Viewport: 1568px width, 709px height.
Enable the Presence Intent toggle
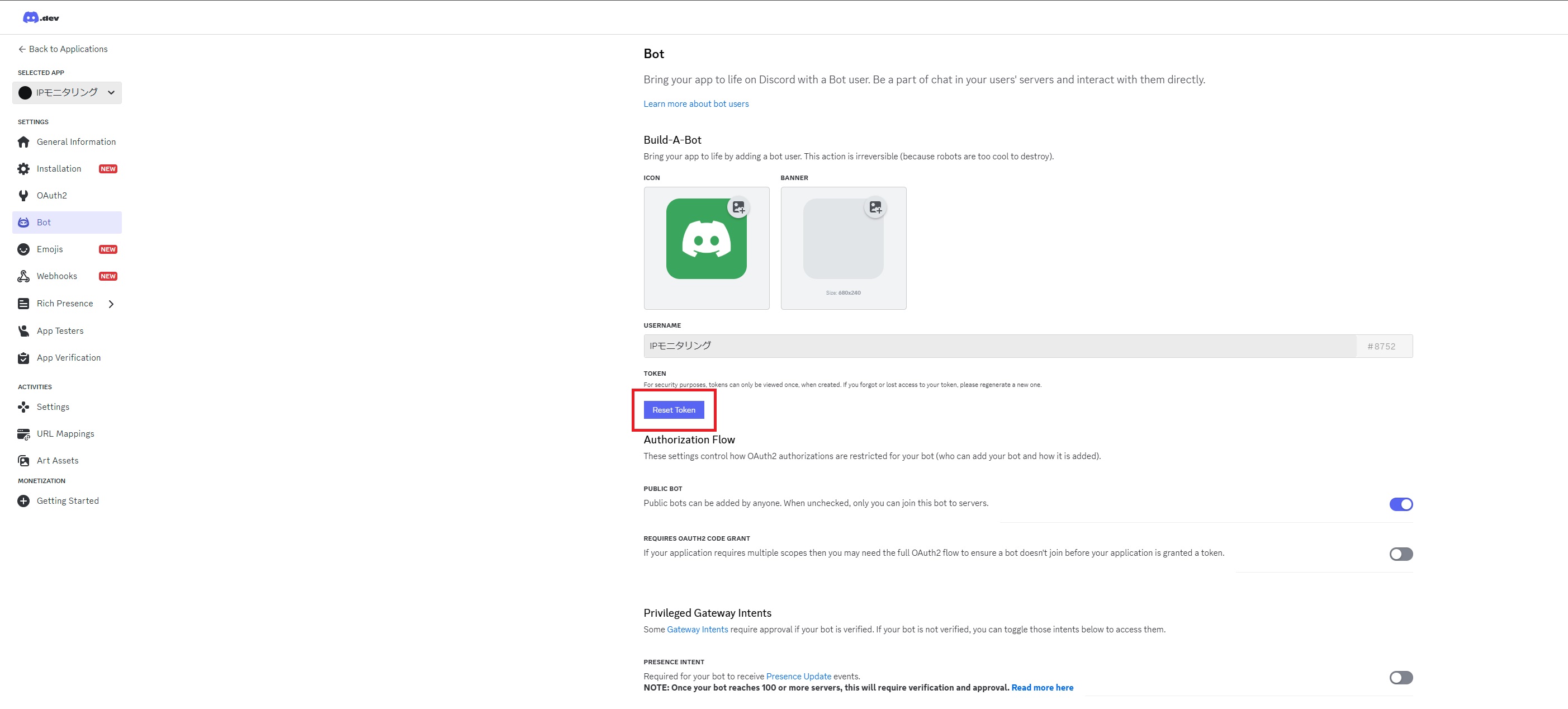click(1401, 678)
